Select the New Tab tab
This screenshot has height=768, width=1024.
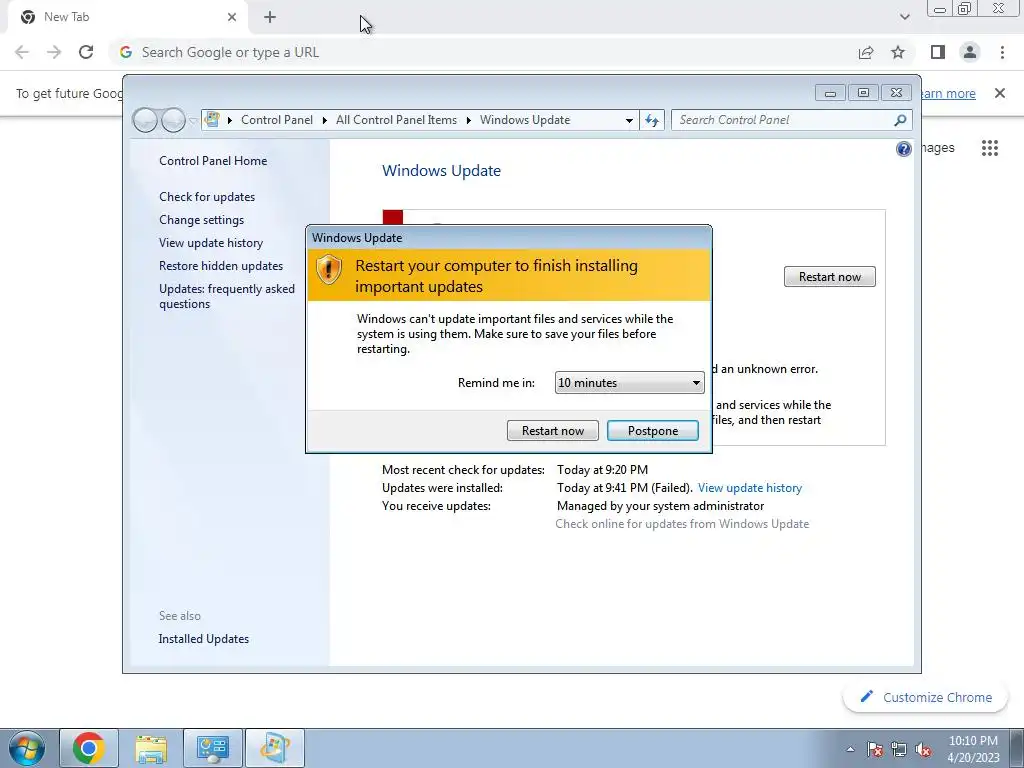click(x=127, y=18)
